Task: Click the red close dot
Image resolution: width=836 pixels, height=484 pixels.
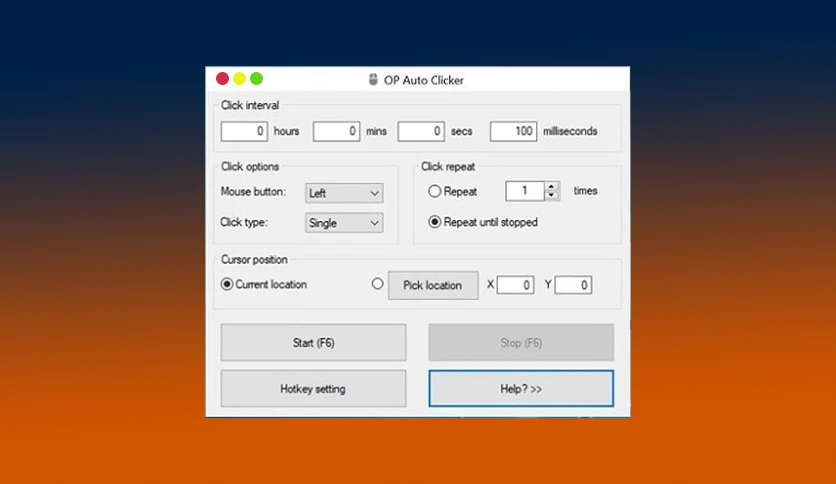Action: [222, 79]
